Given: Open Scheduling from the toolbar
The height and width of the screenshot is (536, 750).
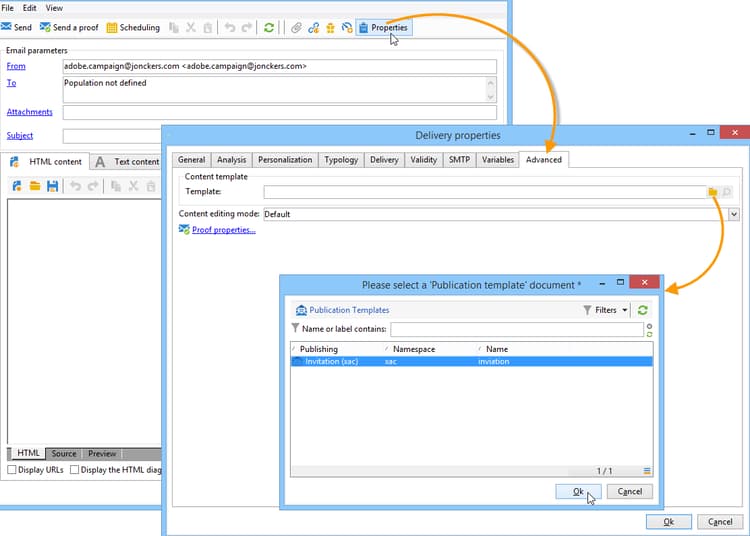Looking at the screenshot, I should pyautogui.click(x=133, y=27).
